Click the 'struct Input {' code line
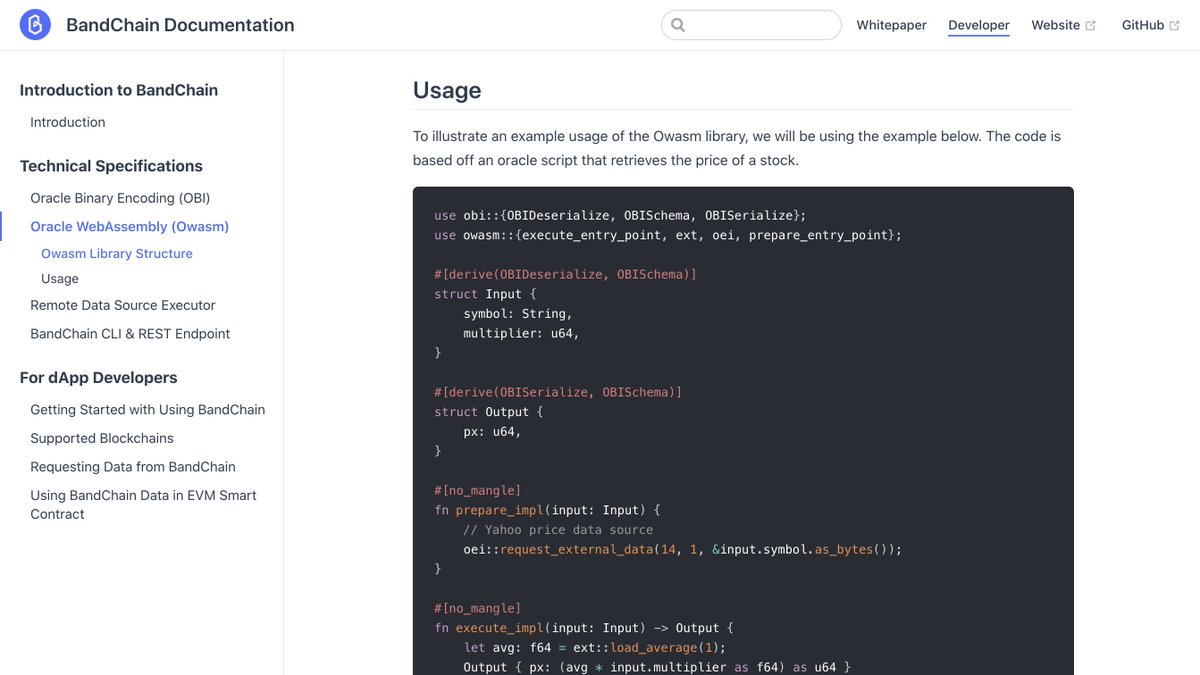Image resolution: width=1200 pixels, height=675 pixels. (485, 294)
